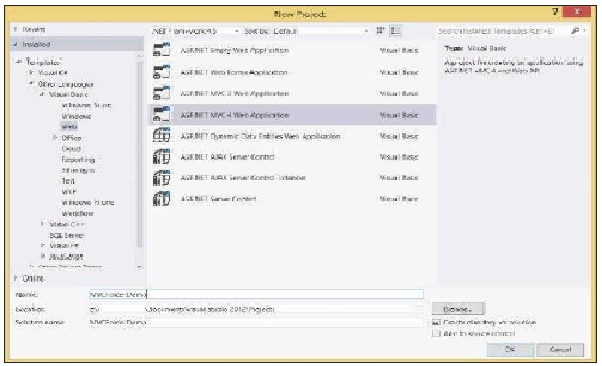602x366 pixels.
Task: Select ASP.NET MVC 3 Web Application row text
Action: 235,93
